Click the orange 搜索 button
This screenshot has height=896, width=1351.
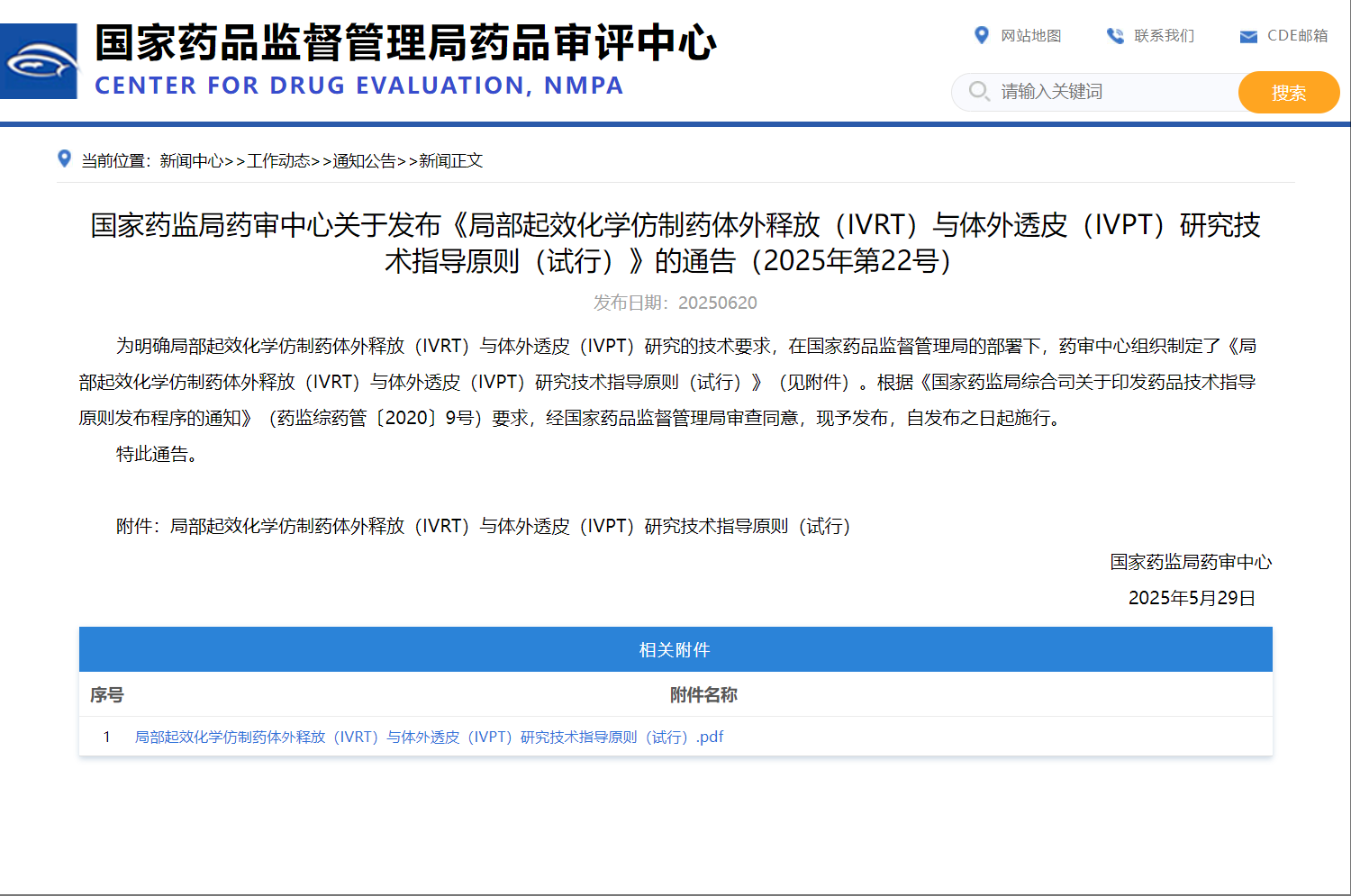pyautogui.click(x=1289, y=92)
